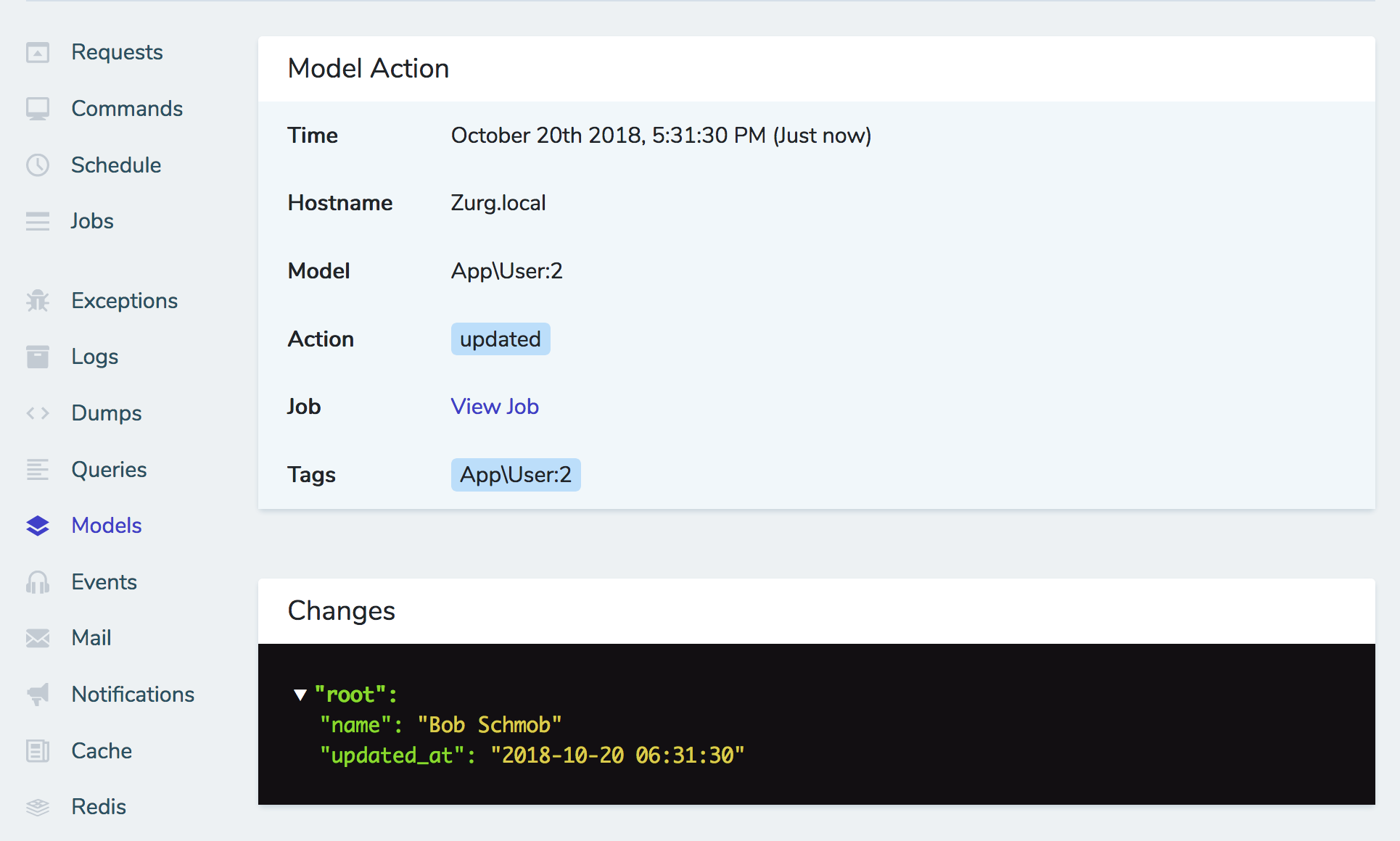Navigate to the Cache section
Screen dimensions: 1400x841
pos(101,750)
